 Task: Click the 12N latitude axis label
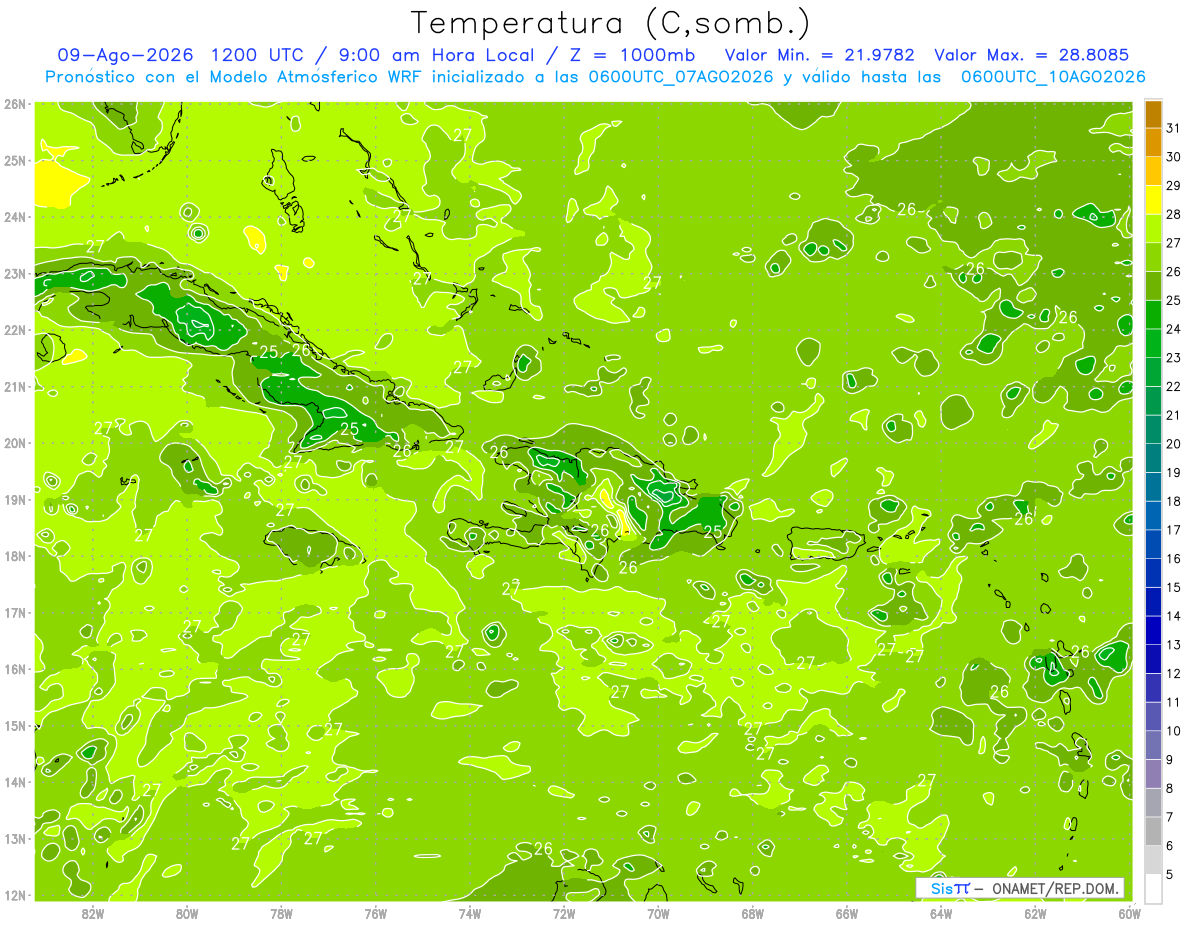(x=15, y=895)
